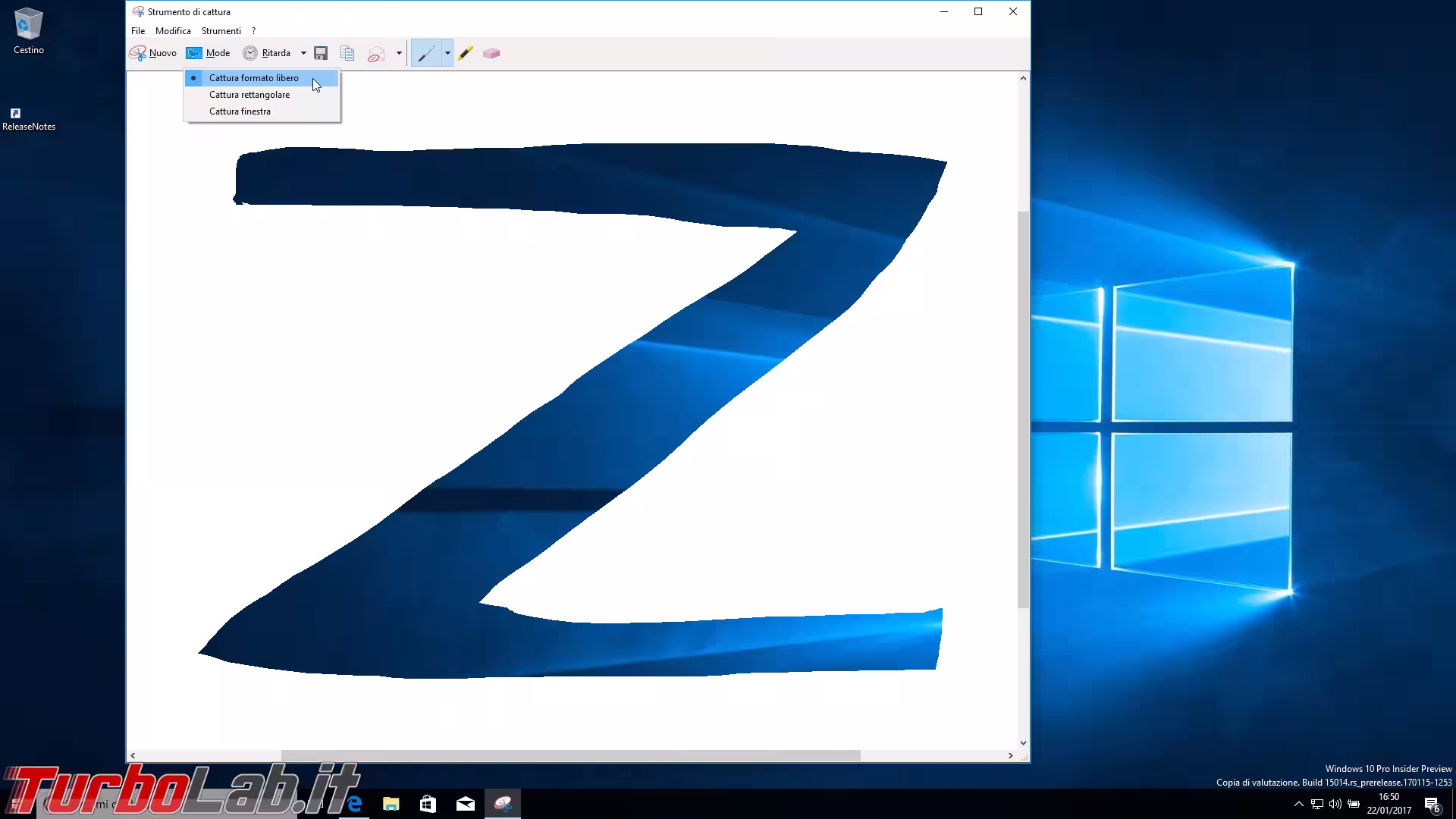This screenshot has height=819, width=1456.
Task: Open the Pen options dropdown arrow
Action: coord(447,53)
